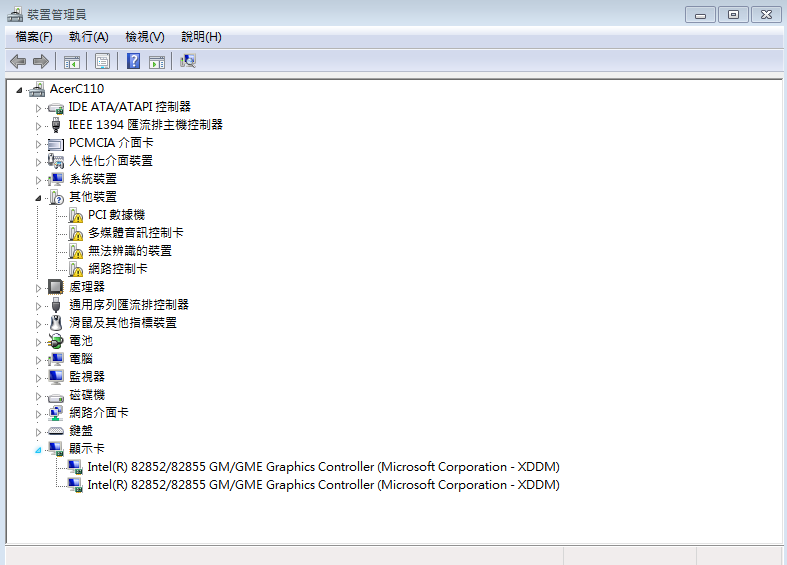The width and height of the screenshot is (787, 565).
Task: Click the 顯示卡 display adapter icon
Action: pos(56,449)
